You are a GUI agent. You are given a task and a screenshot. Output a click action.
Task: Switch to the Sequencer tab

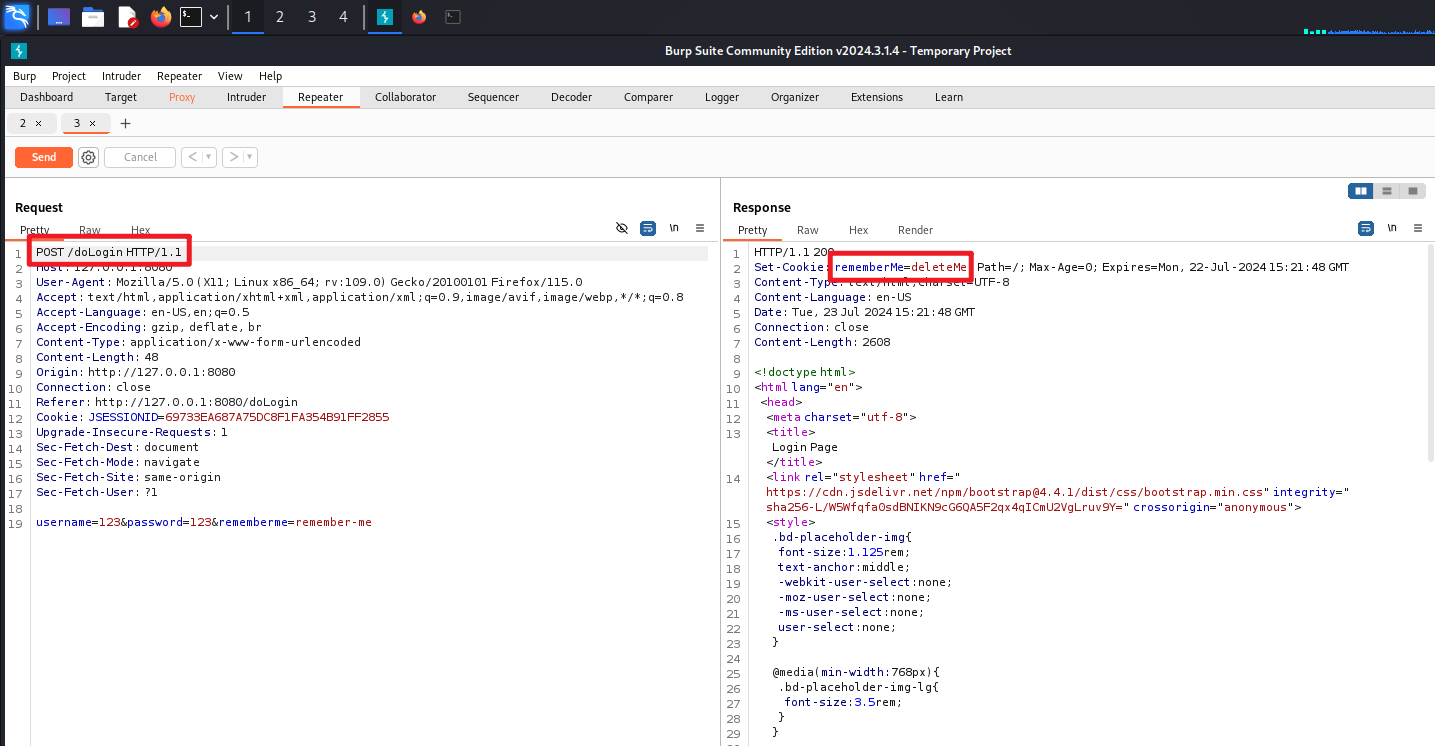(x=493, y=97)
